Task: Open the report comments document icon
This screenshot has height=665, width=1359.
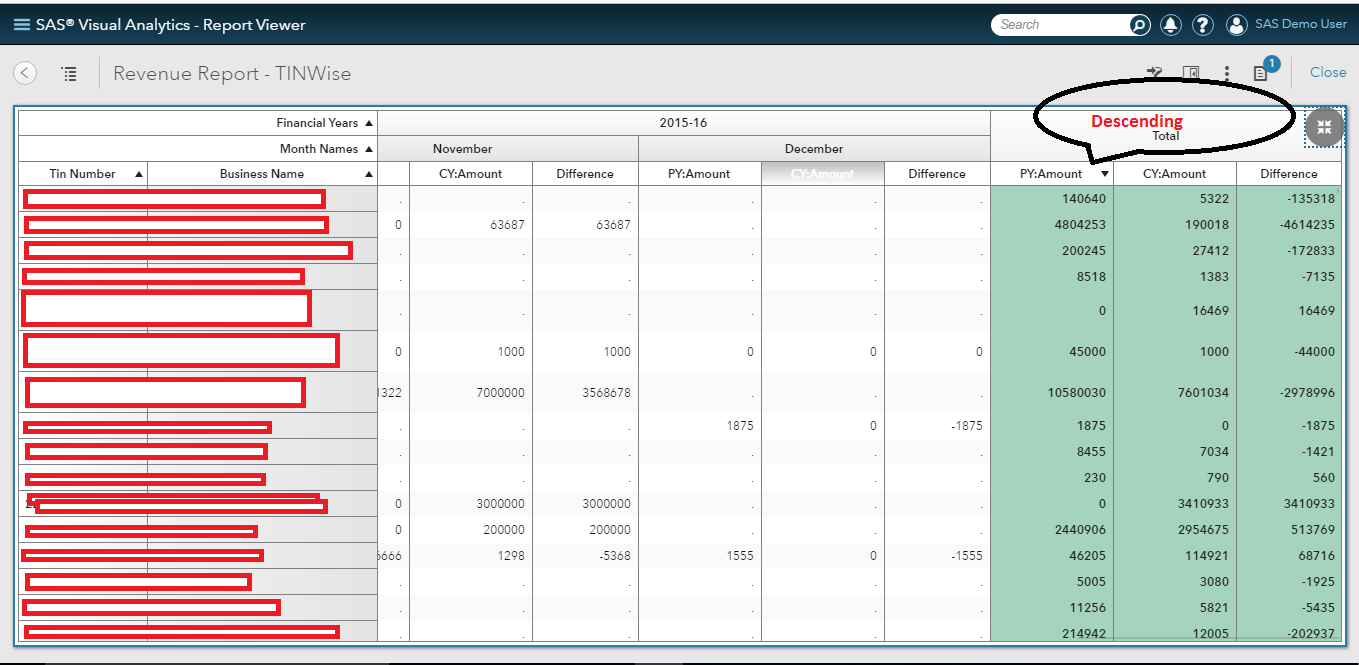Action: [1260, 73]
